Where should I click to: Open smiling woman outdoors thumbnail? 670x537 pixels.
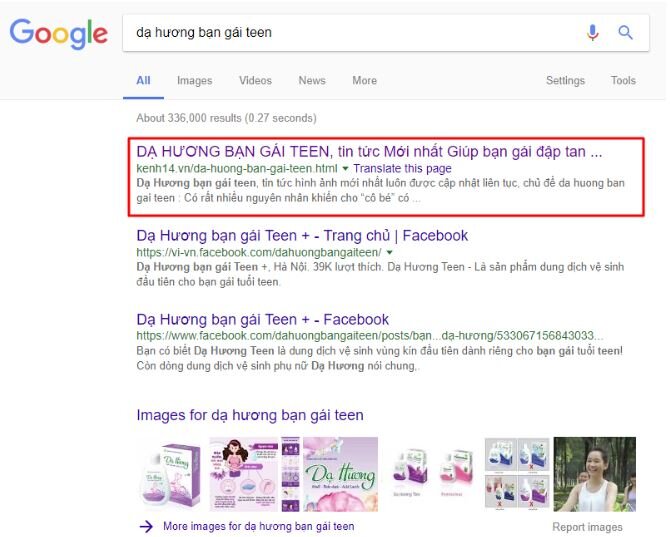point(594,474)
